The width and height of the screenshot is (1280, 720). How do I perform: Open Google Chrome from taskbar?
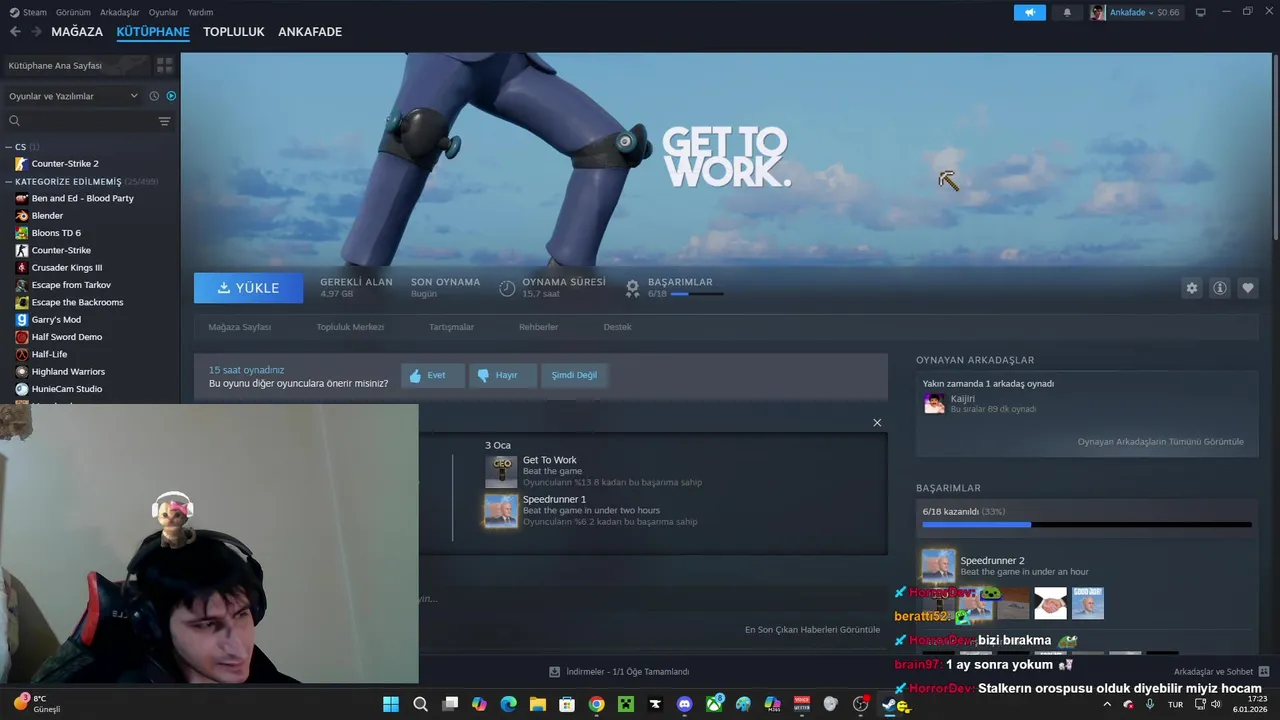click(x=596, y=704)
